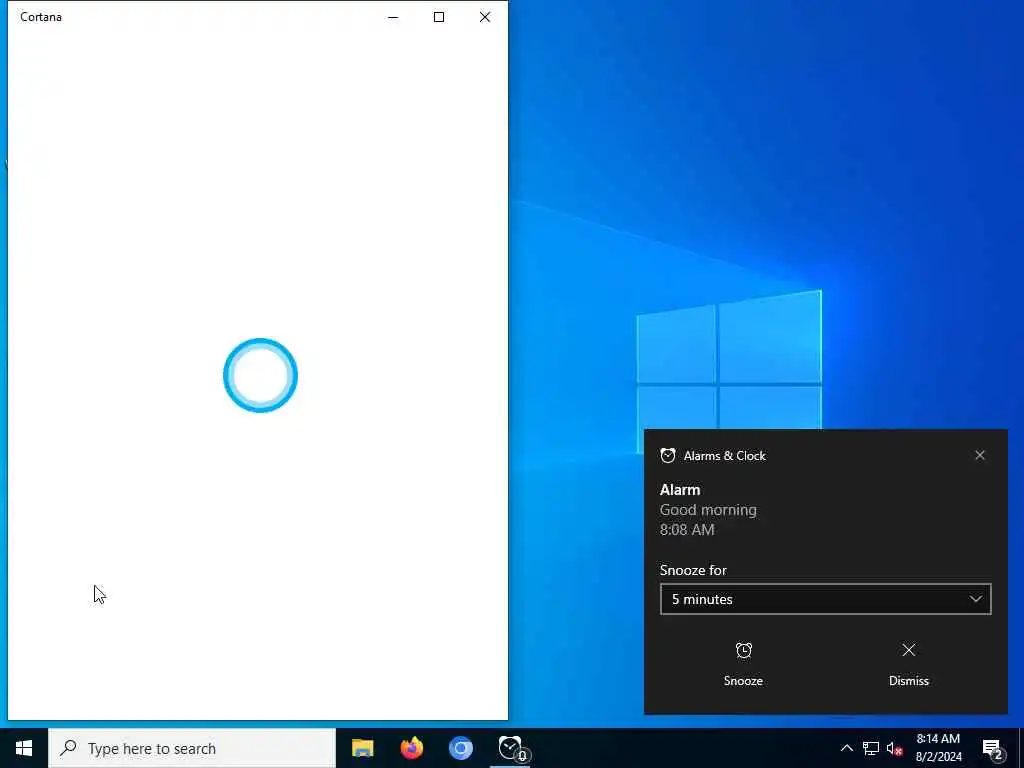
Task: Close the Alarms & Clock notification
Action: 980,455
